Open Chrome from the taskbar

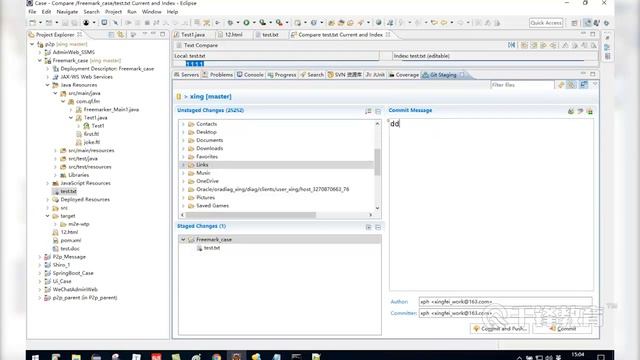point(216,357)
